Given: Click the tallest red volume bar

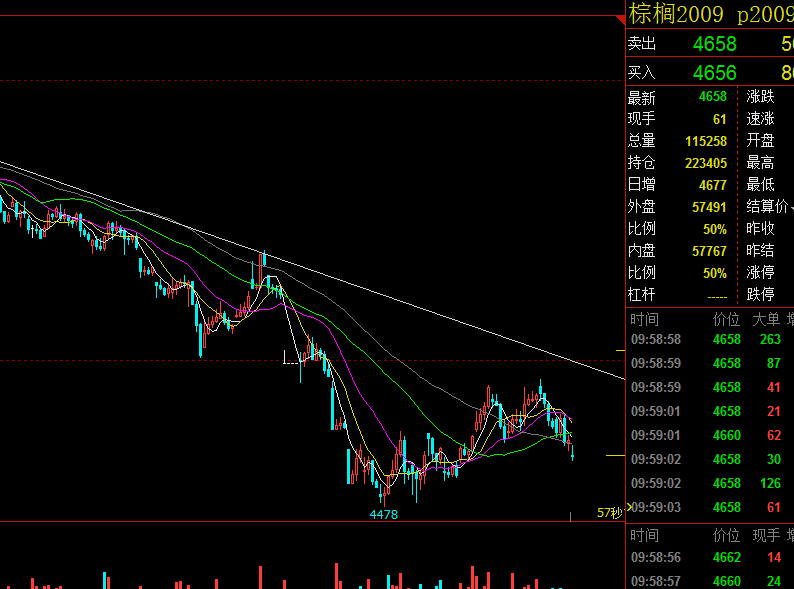Looking at the screenshot, I should pos(336,575).
